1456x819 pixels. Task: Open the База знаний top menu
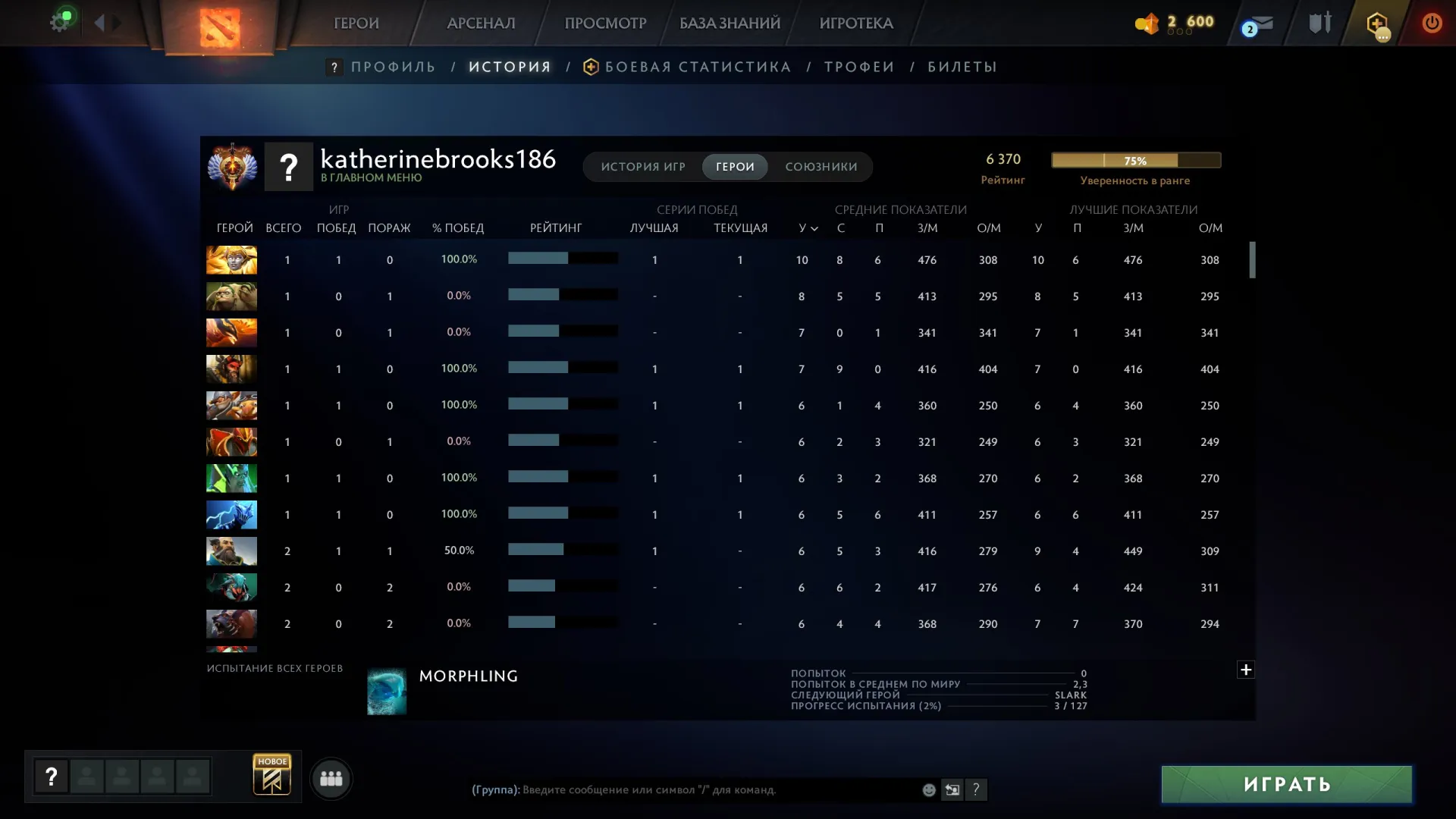pos(730,24)
